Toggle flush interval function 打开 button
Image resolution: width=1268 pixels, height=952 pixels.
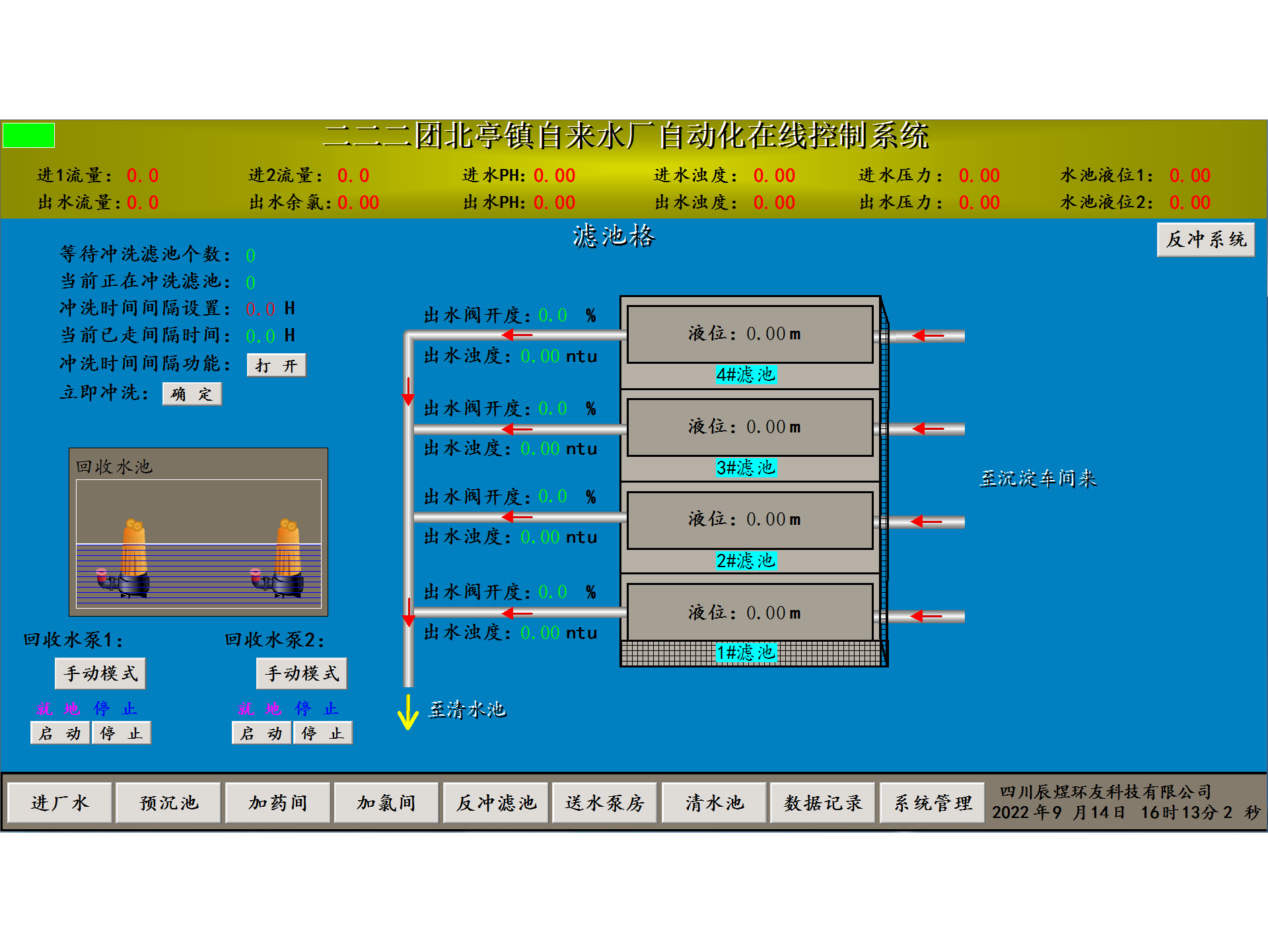276,366
